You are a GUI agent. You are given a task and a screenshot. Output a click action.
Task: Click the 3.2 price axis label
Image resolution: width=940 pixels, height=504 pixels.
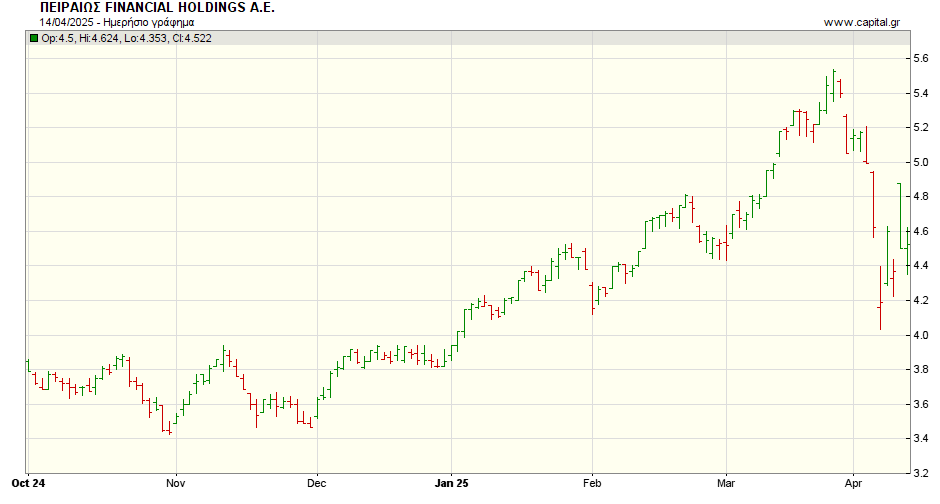pos(920,473)
